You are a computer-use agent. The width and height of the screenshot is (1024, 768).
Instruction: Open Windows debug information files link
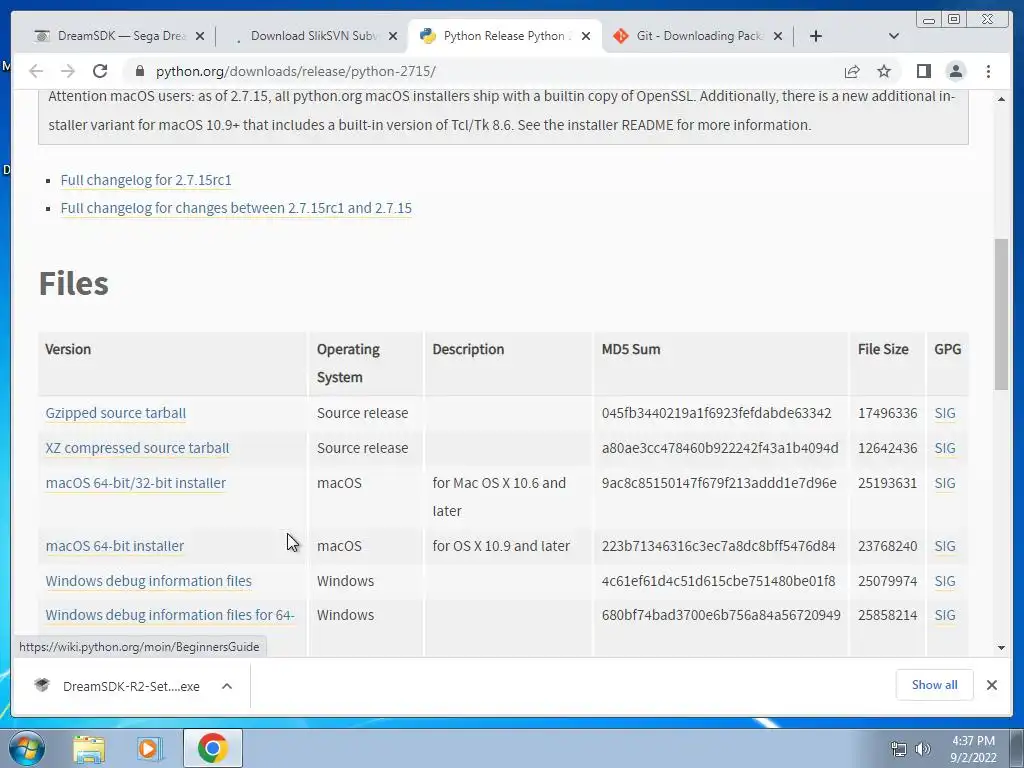pyautogui.click(x=148, y=581)
